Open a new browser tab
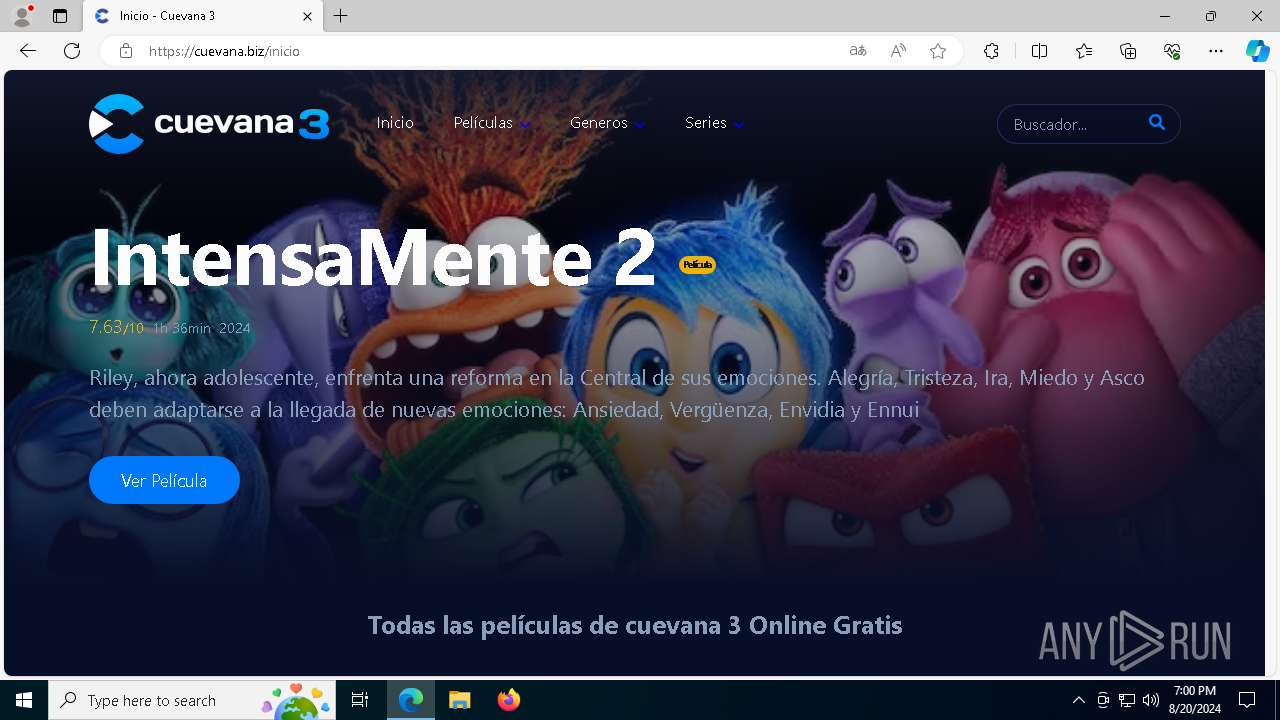1280x720 pixels. point(341,16)
